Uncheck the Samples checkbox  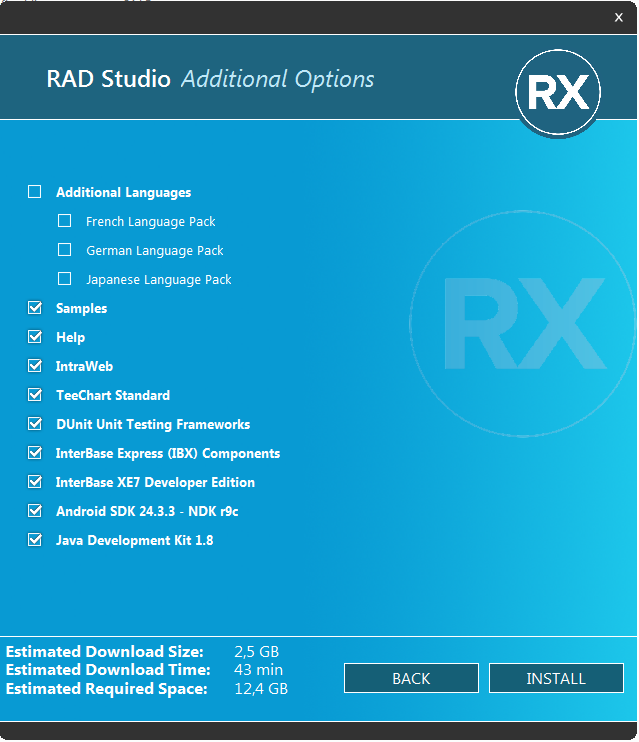click(x=35, y=308)
